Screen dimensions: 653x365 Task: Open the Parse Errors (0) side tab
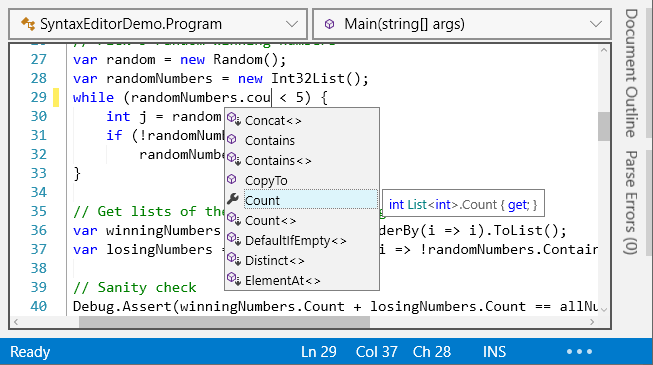coord(631,202)
